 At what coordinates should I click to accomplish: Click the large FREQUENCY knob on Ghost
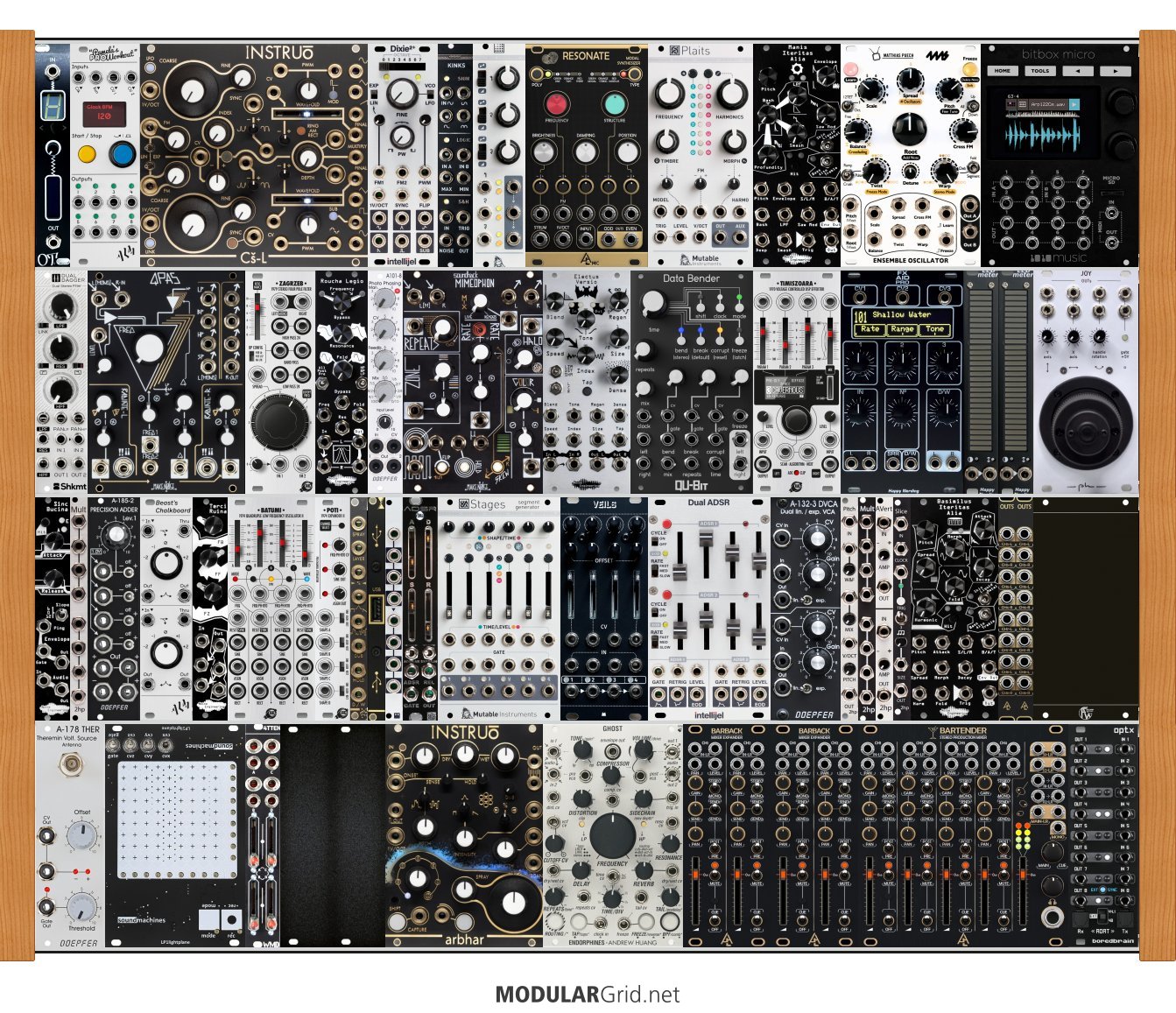613,834
